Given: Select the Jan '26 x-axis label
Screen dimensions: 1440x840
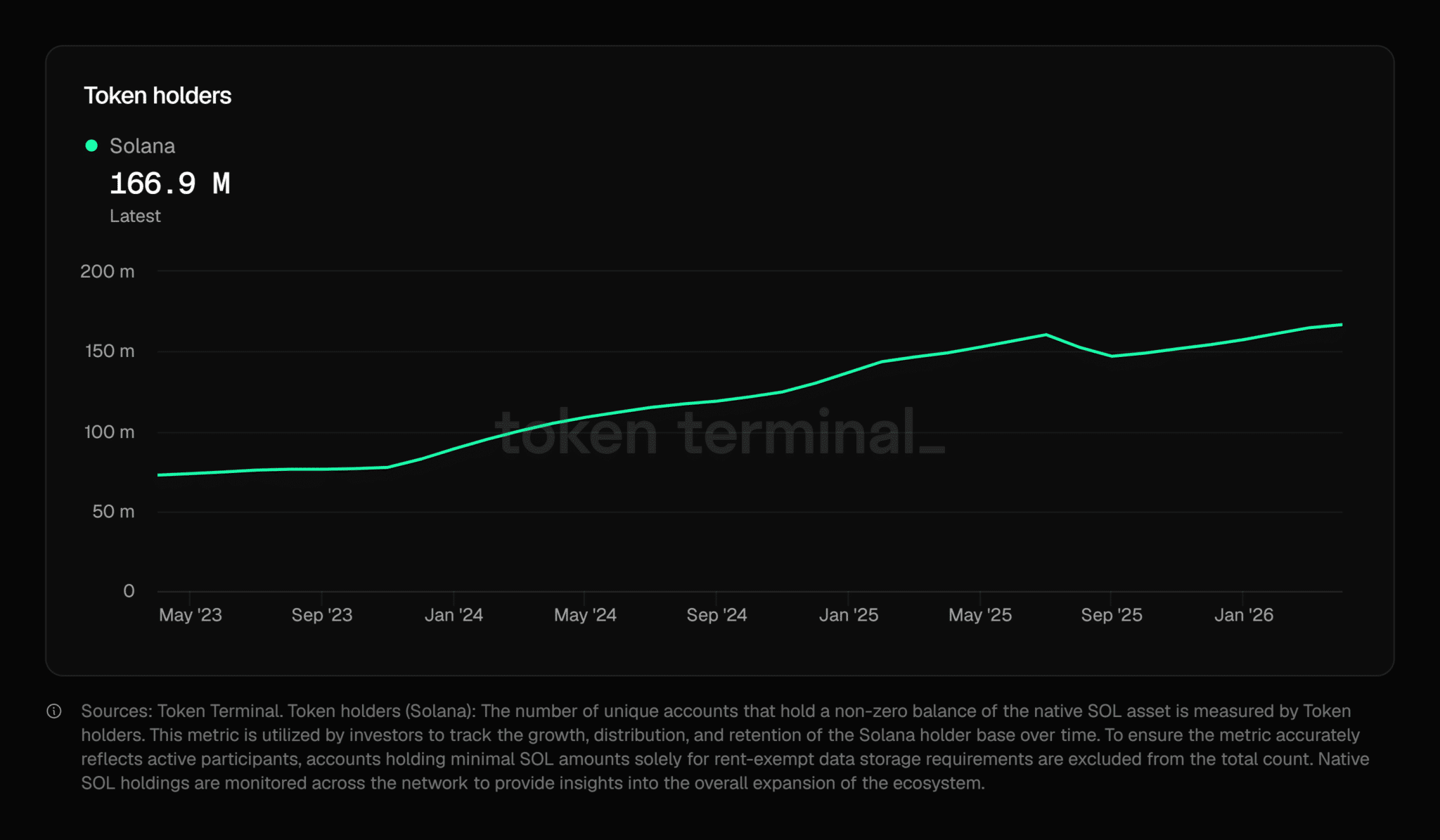Looking at the screenshot, I should point(1244,615).
